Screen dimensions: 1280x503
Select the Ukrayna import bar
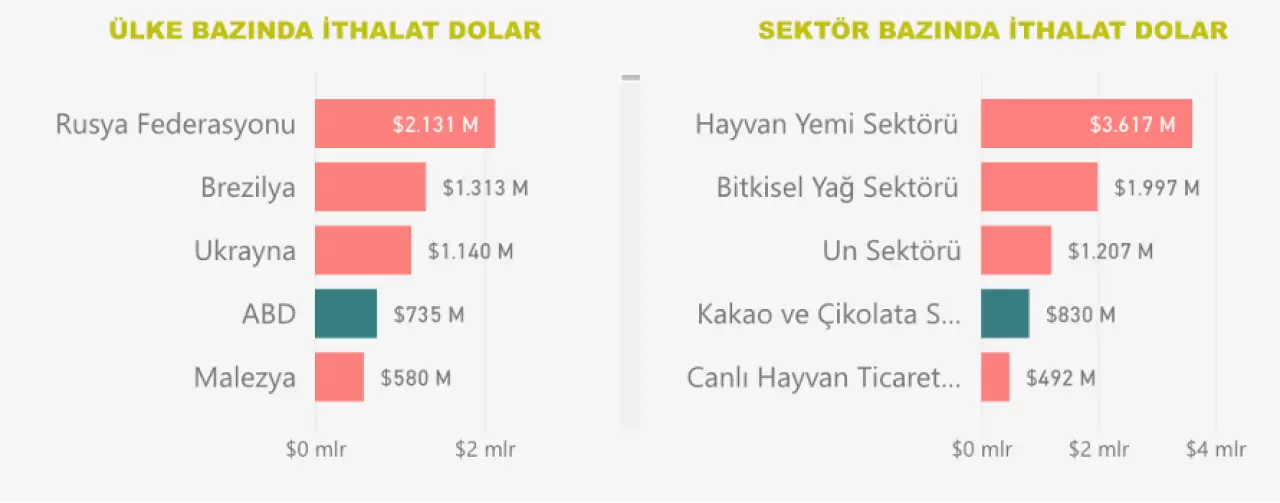[363, 250]
